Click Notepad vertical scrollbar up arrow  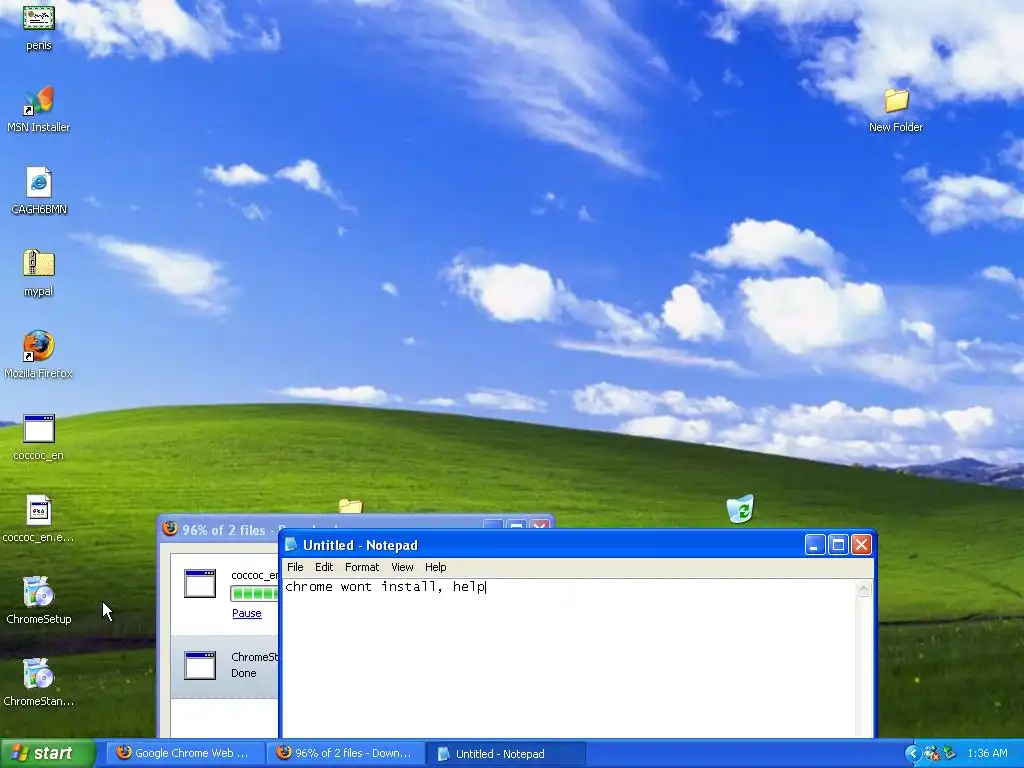coord(864,589)
